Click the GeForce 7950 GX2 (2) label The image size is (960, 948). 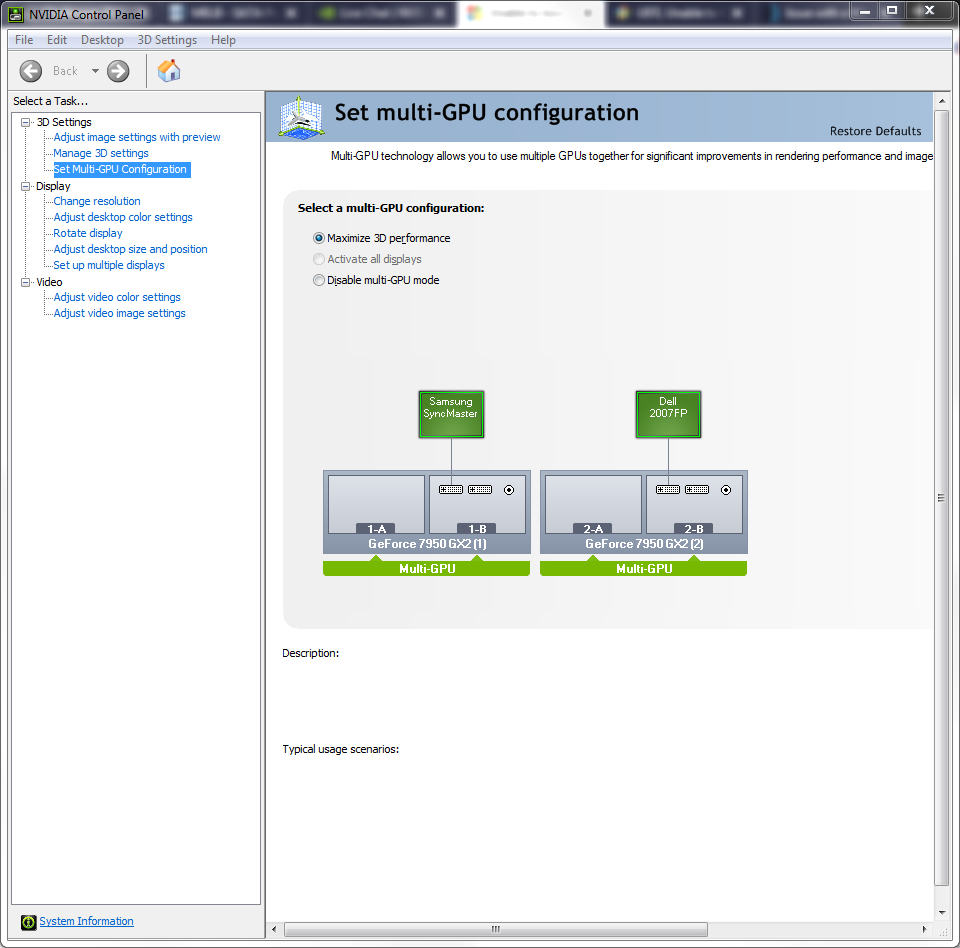644,544
